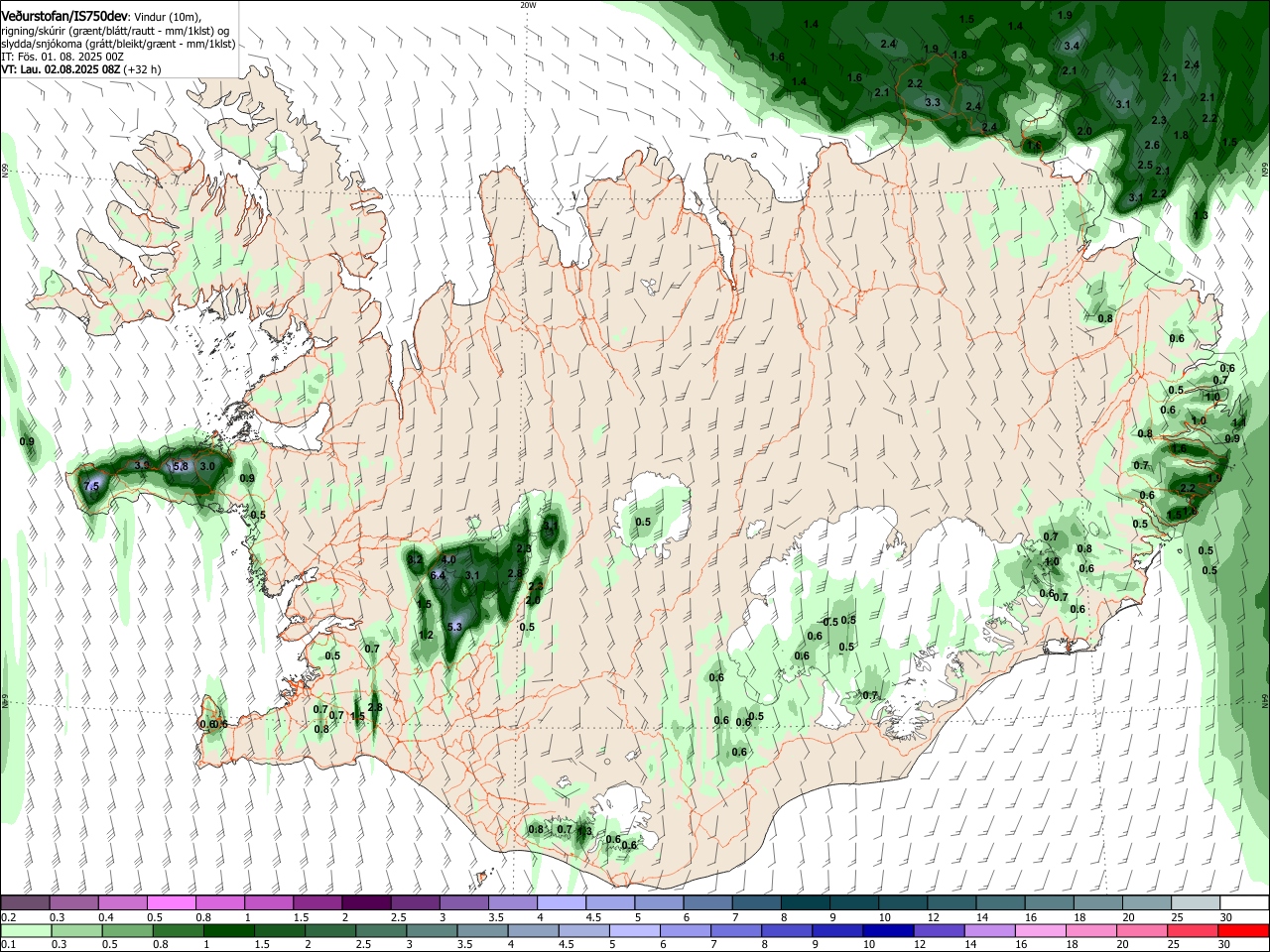This screenshot has height=952, width=1270.
Task: Click the 3.9 precipitation value label
Action: coord(142,465)
